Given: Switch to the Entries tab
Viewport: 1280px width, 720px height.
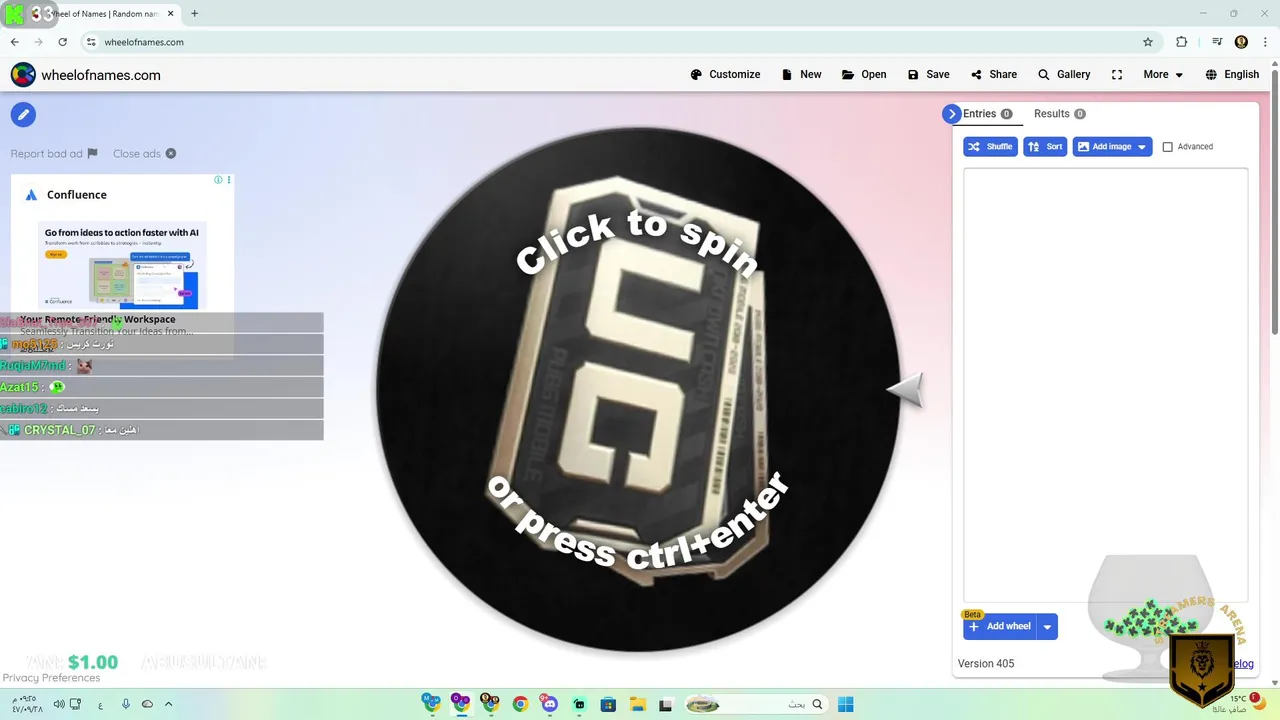Looking at the screenshot, I should pyautogui.click(x=987, y=114).
